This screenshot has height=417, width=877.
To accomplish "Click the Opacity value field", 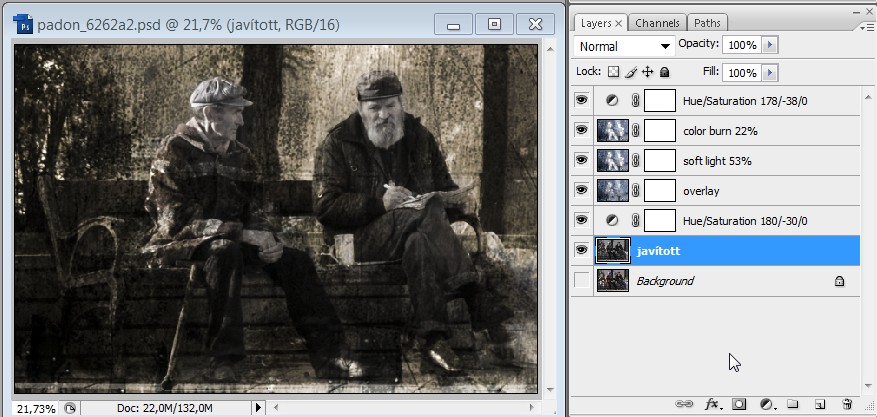I will (742, 45).
